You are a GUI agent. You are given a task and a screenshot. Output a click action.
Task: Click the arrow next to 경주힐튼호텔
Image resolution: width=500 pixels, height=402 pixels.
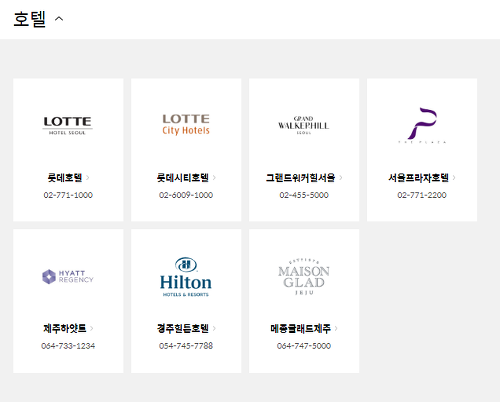click(214, 328)
